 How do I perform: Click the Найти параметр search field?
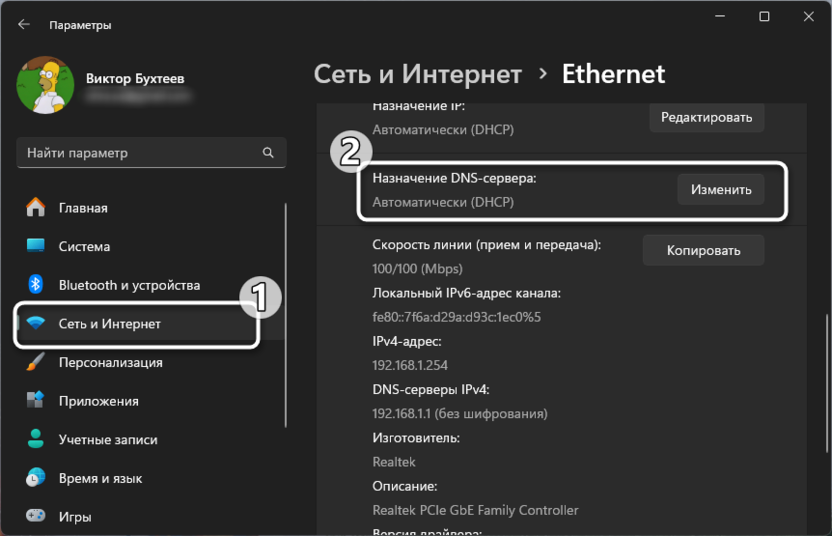pos(140,153)
